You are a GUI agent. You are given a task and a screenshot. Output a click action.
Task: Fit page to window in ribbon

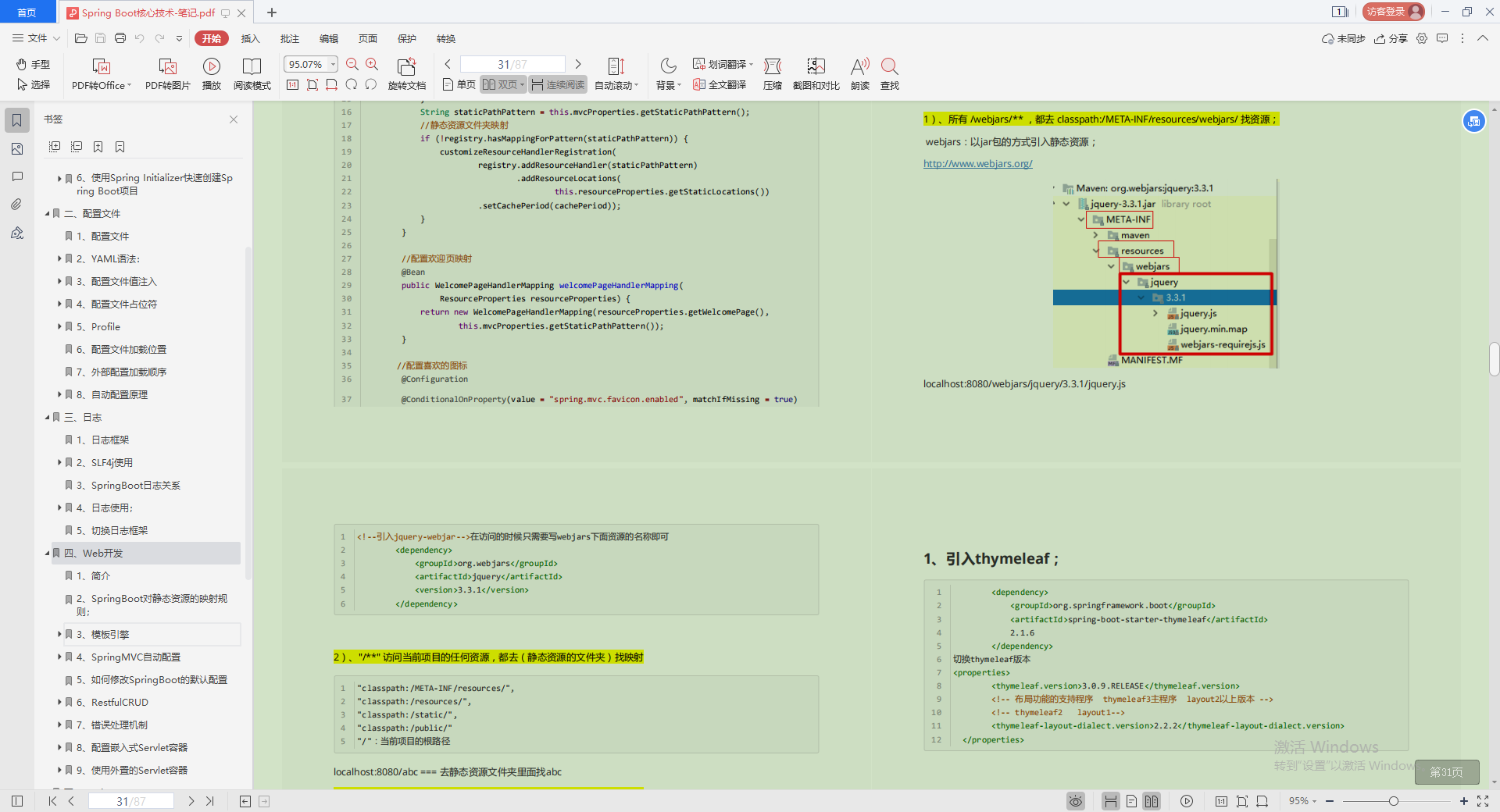312,84
